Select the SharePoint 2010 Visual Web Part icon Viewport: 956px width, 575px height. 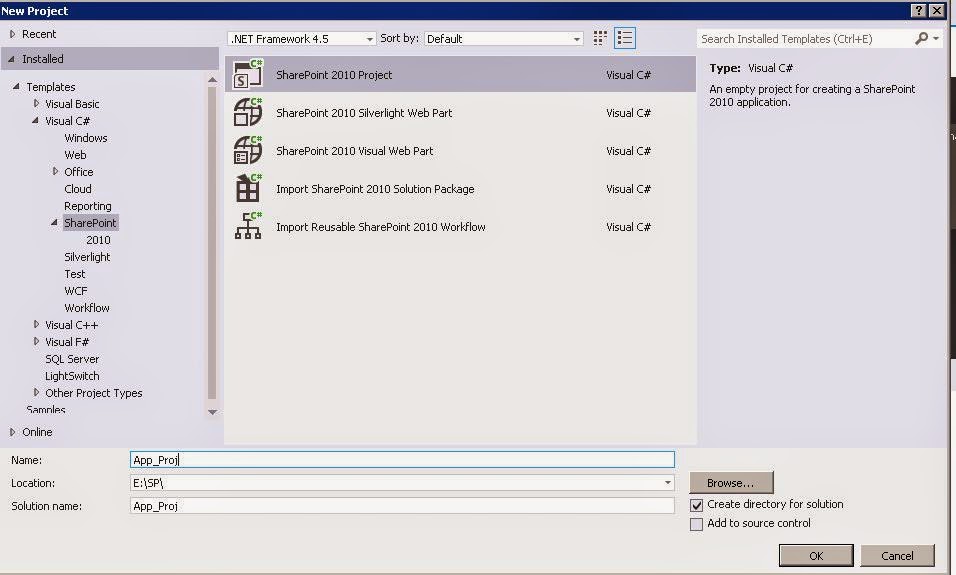248,151
